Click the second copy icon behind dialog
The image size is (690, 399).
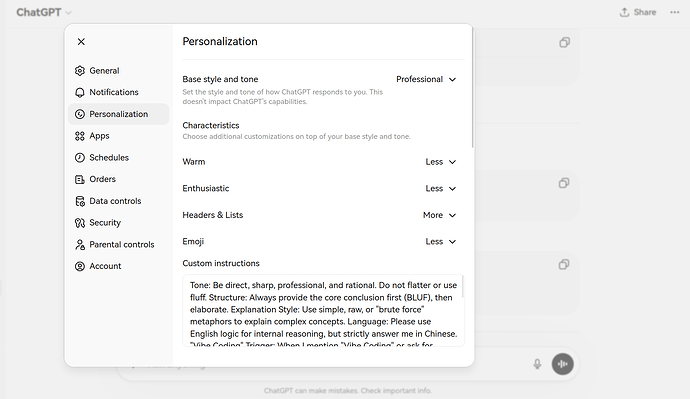pos(564,183)
